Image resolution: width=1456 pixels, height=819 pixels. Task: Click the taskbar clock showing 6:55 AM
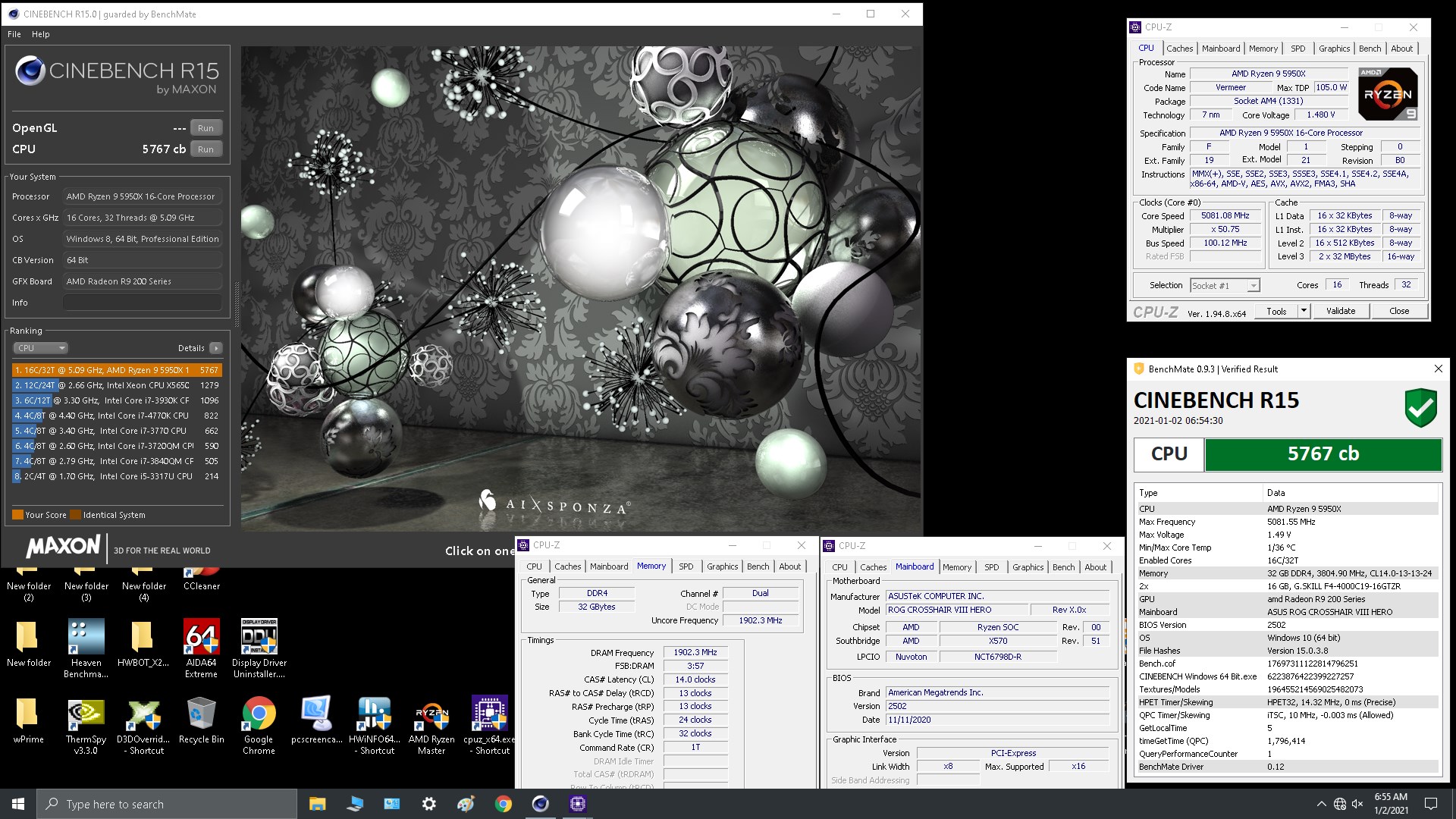pos(1391,804)
